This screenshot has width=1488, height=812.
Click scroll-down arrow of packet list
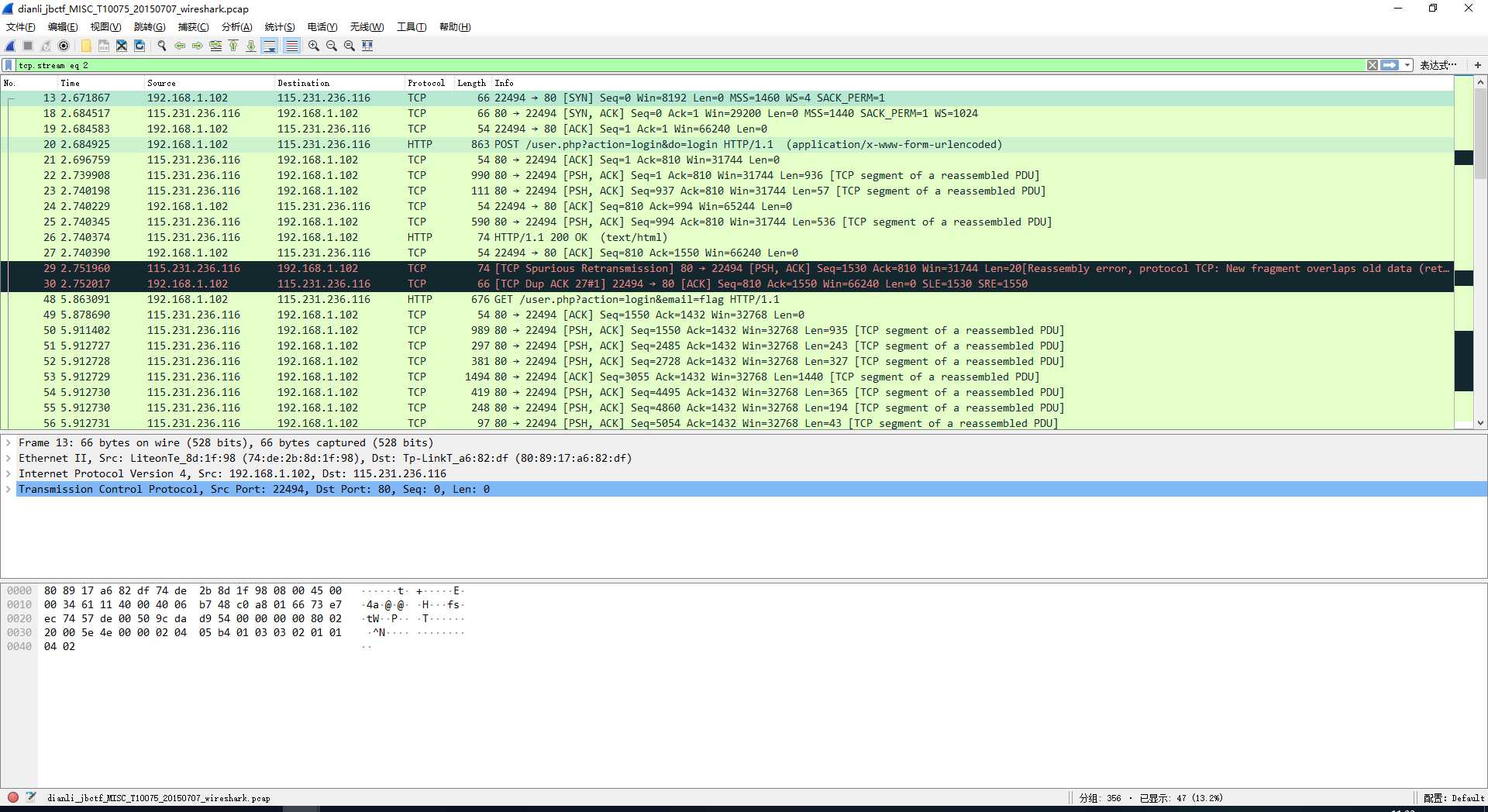click(x=1480, y=423)
